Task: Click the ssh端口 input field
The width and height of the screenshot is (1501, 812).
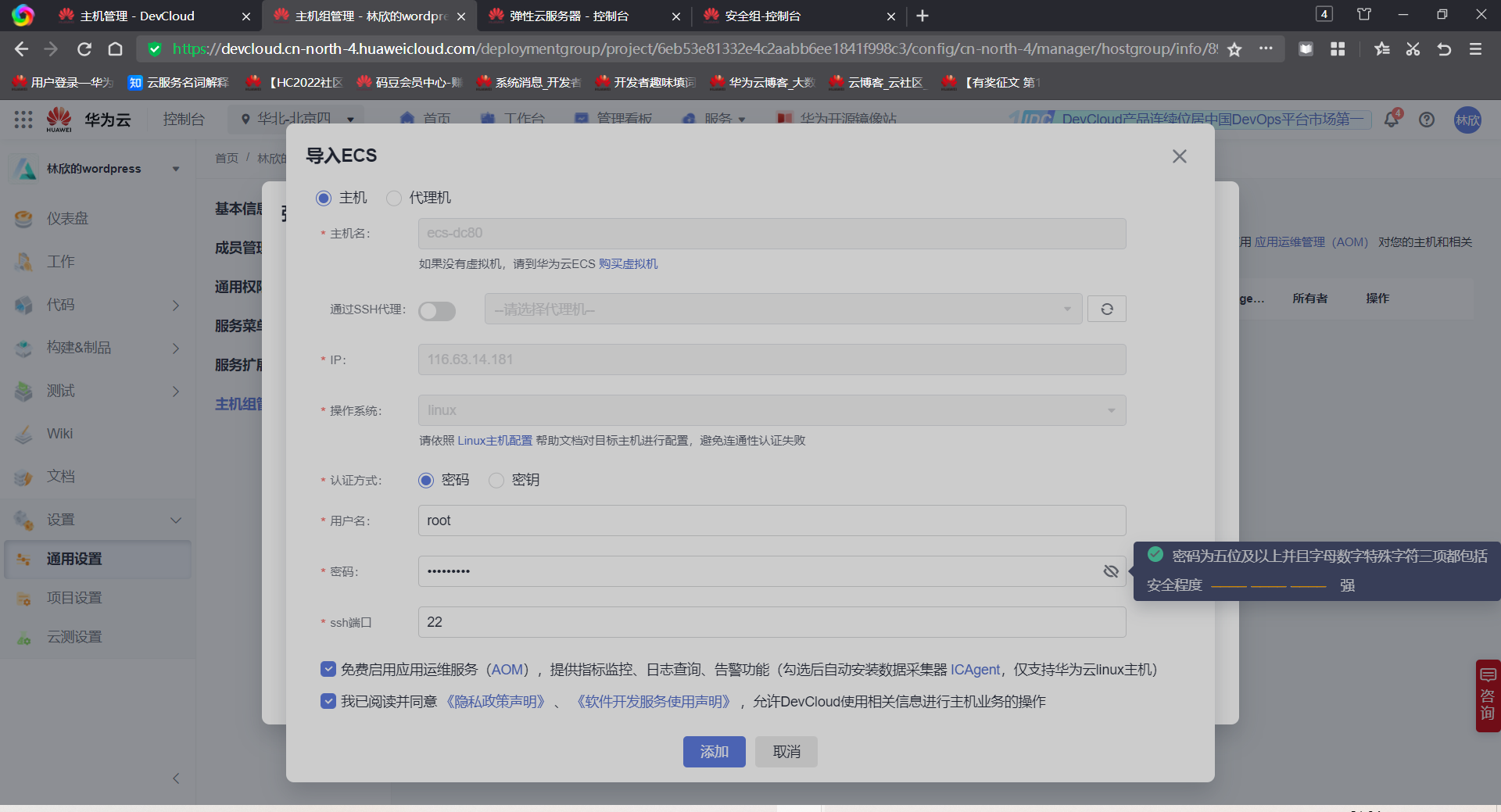Action: (772, 622)
